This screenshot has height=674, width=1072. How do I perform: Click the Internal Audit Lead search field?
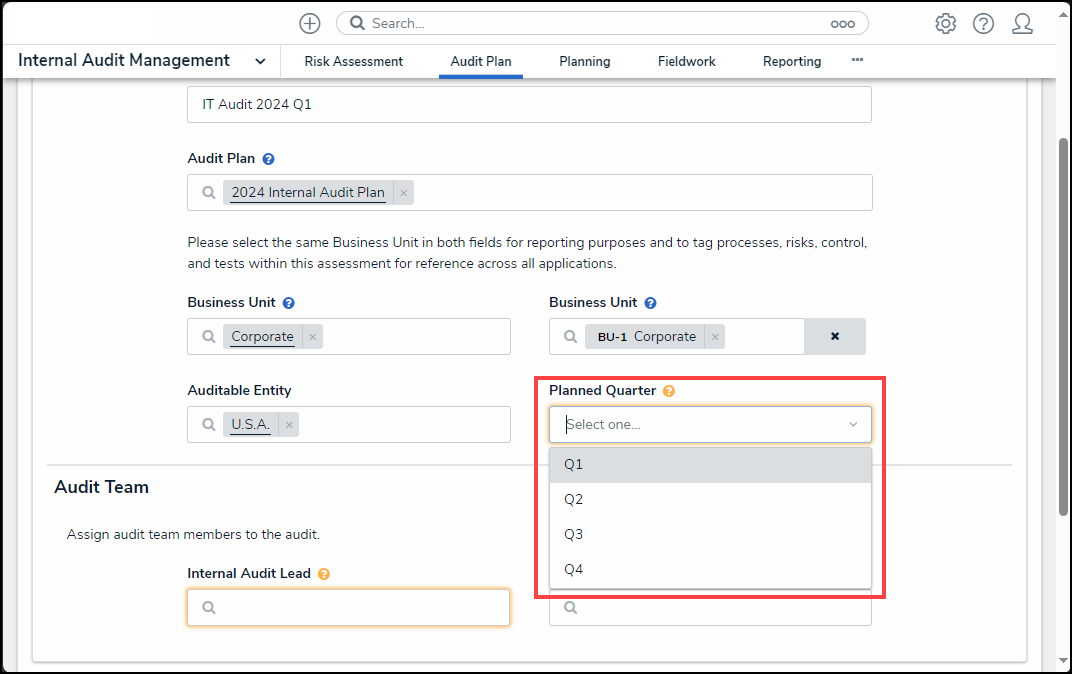coord(348,607)
